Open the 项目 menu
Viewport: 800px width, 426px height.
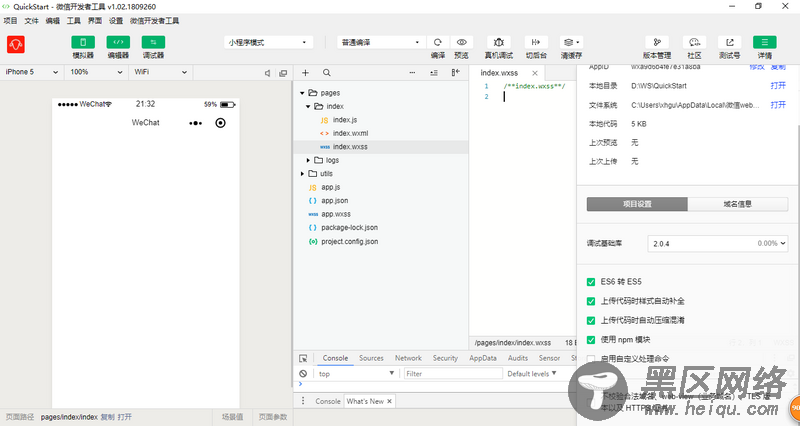(x=10, y=21)
